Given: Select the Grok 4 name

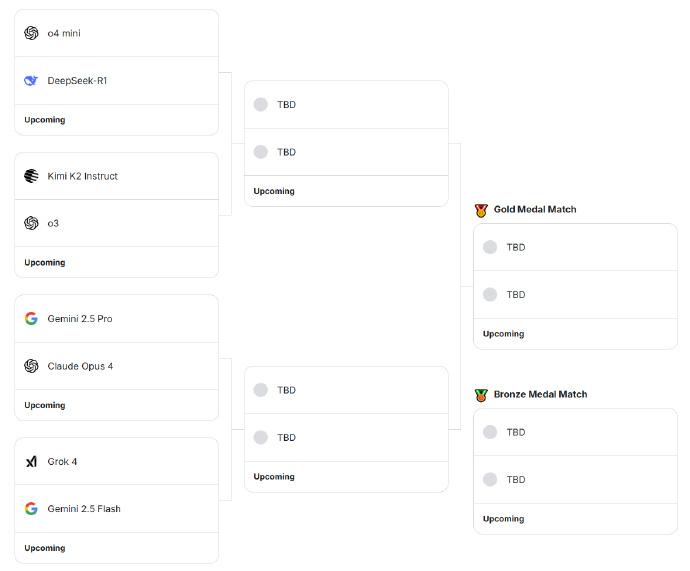Looking at the screenshot, I should [x=62, y=461].
